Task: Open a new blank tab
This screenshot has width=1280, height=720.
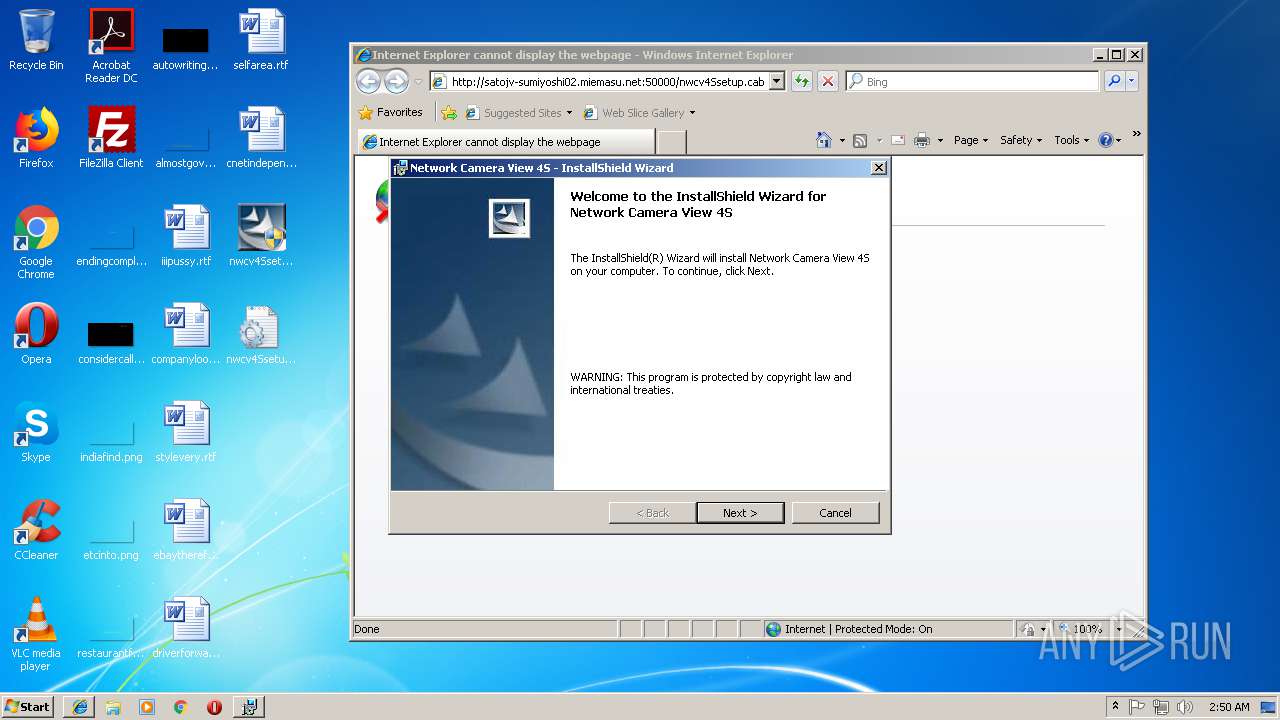Action: pyautogui.click(x=671, y=142)
